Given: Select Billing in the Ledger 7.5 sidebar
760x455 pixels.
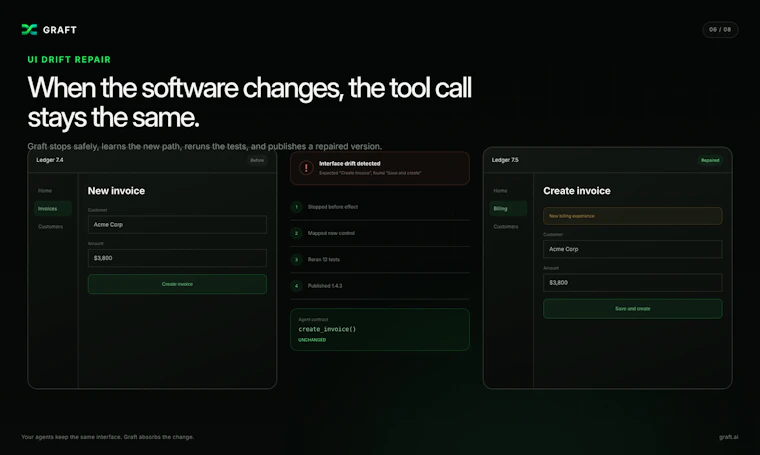Looking at the screenshot, I should [508, 208].
